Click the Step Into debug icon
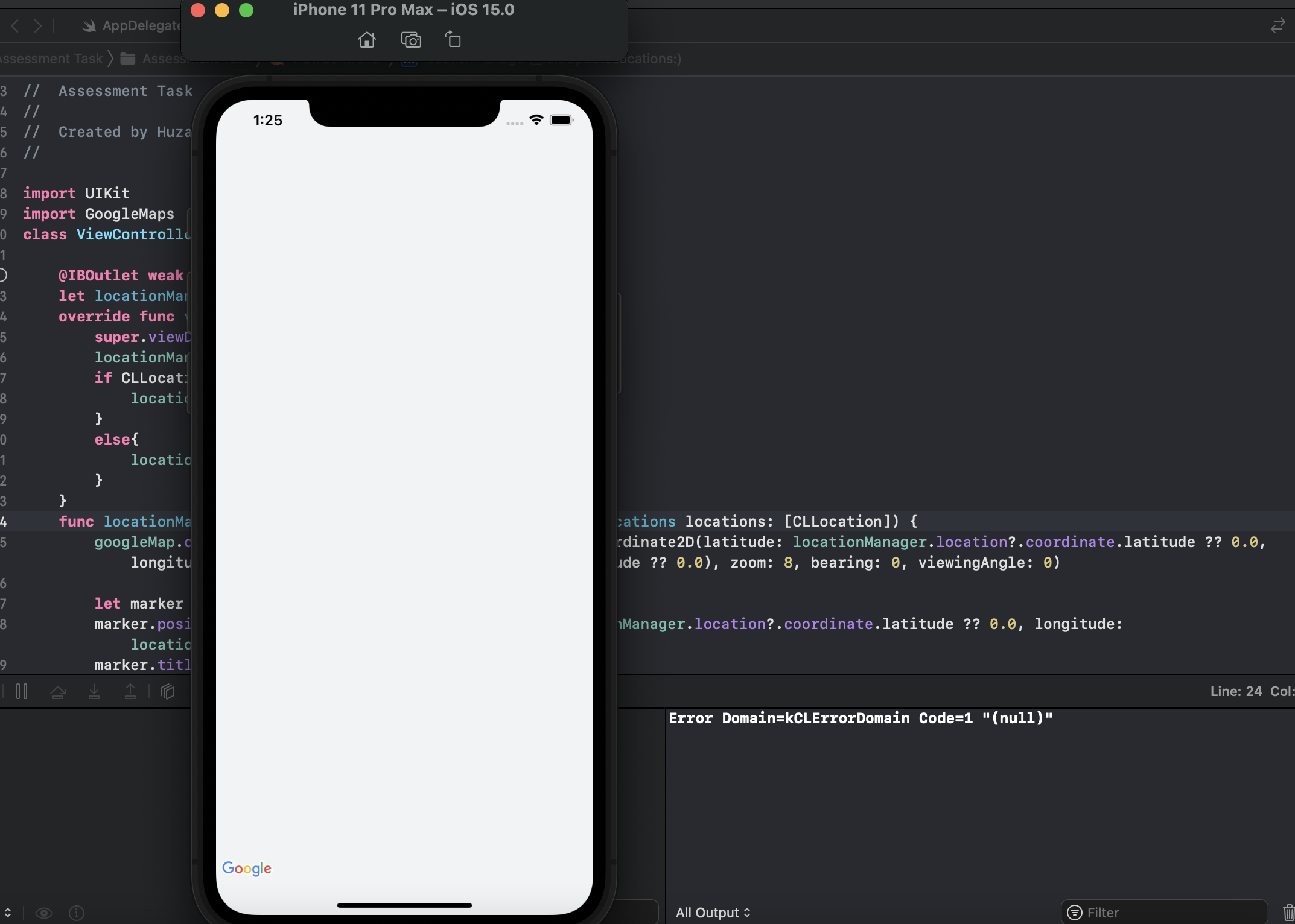The height and width of the screenshot is (924, 1295). tap(94, 691)
